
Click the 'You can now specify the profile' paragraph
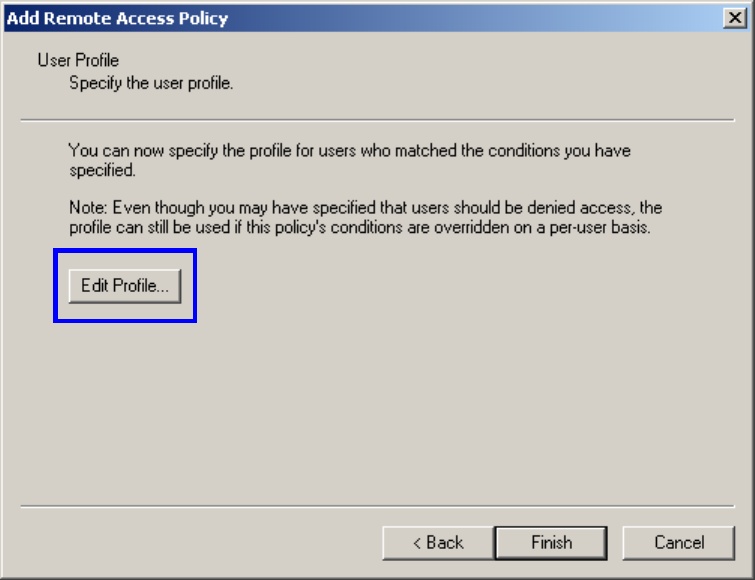click(x=350, y=160)
